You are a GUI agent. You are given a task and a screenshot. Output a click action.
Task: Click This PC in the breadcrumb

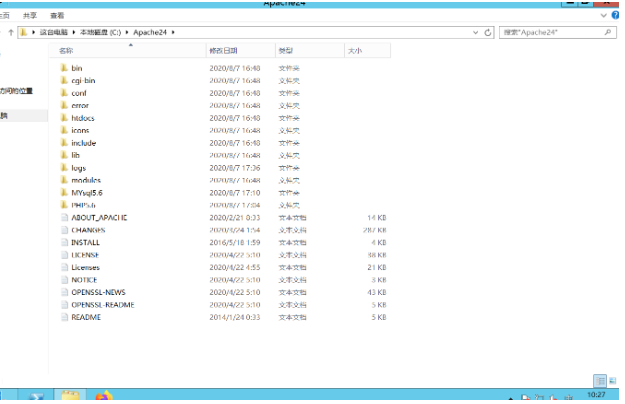(54, 32)
